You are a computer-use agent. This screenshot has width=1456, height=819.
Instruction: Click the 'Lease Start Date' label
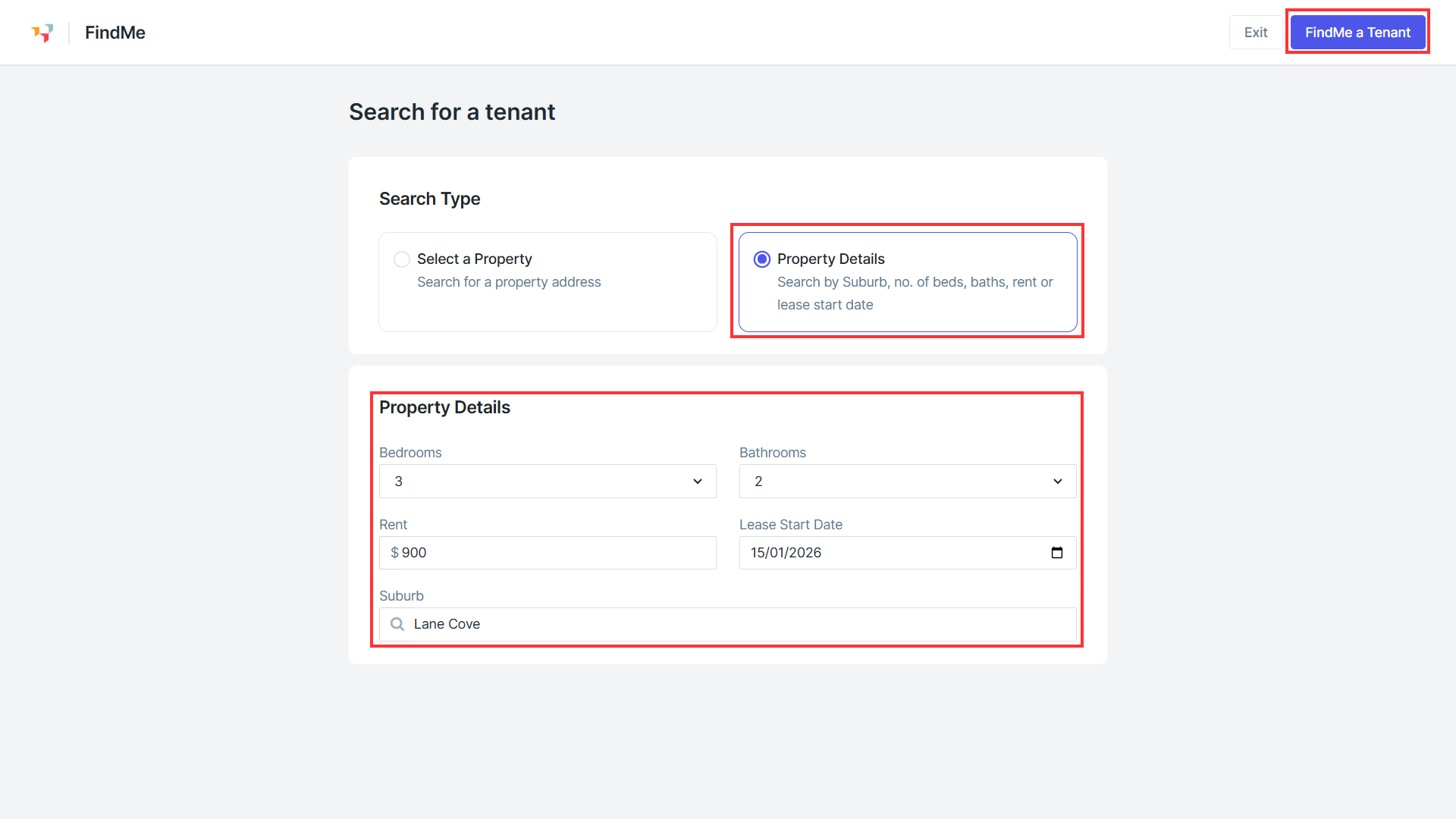[791, 525]
